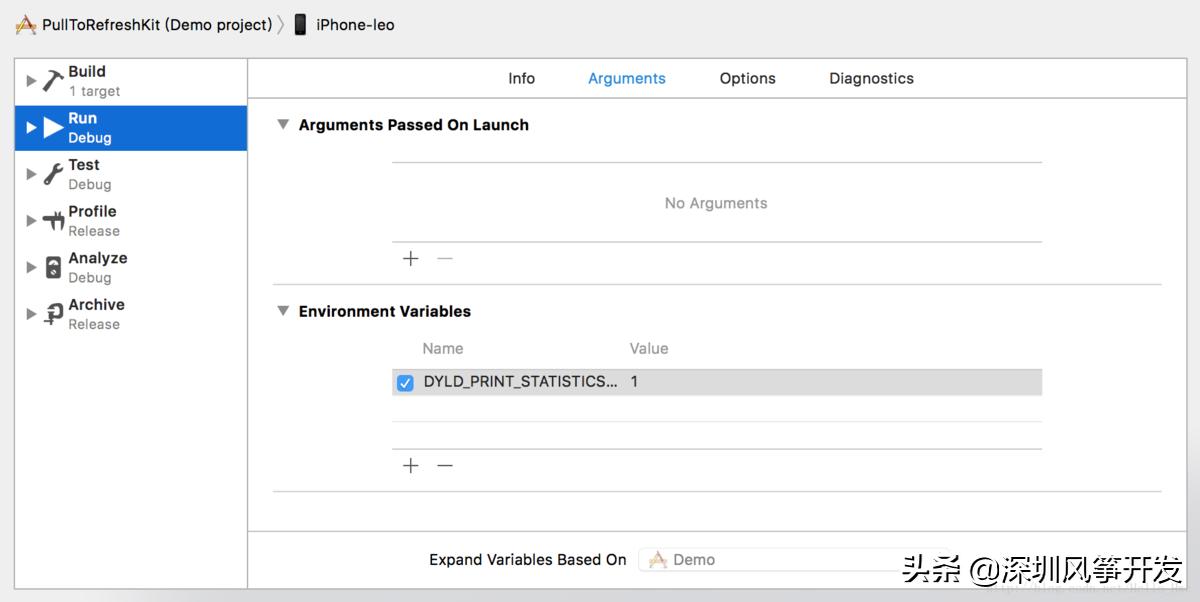The height and width of the screenshot is (602, 1200).
Task: Open the Diagnostics tab
Action: click(871, 78)
